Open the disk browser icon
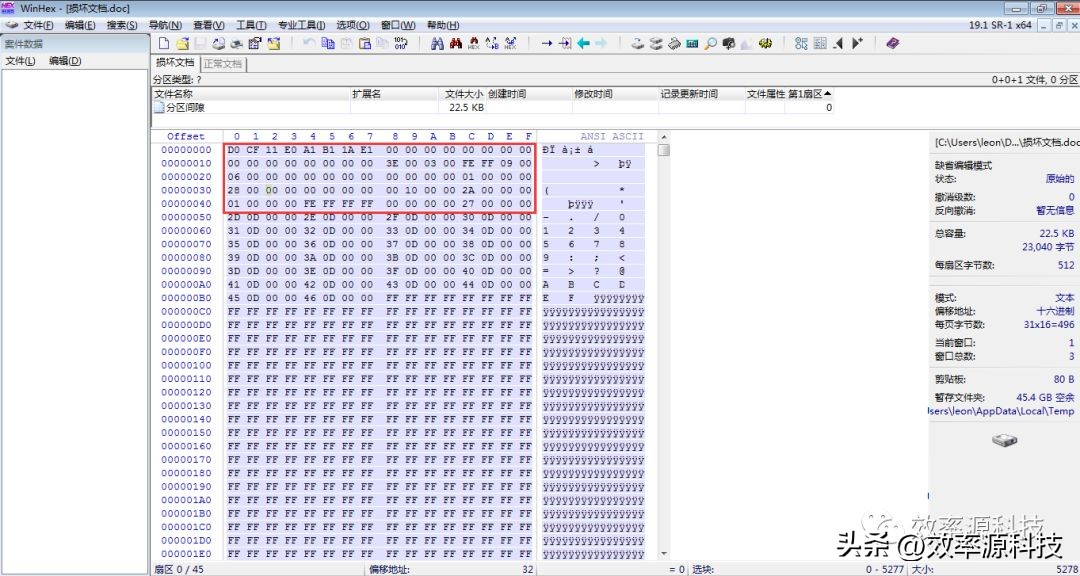The height and width of the screenshot is (576, 1080). (x=637, y=43)
